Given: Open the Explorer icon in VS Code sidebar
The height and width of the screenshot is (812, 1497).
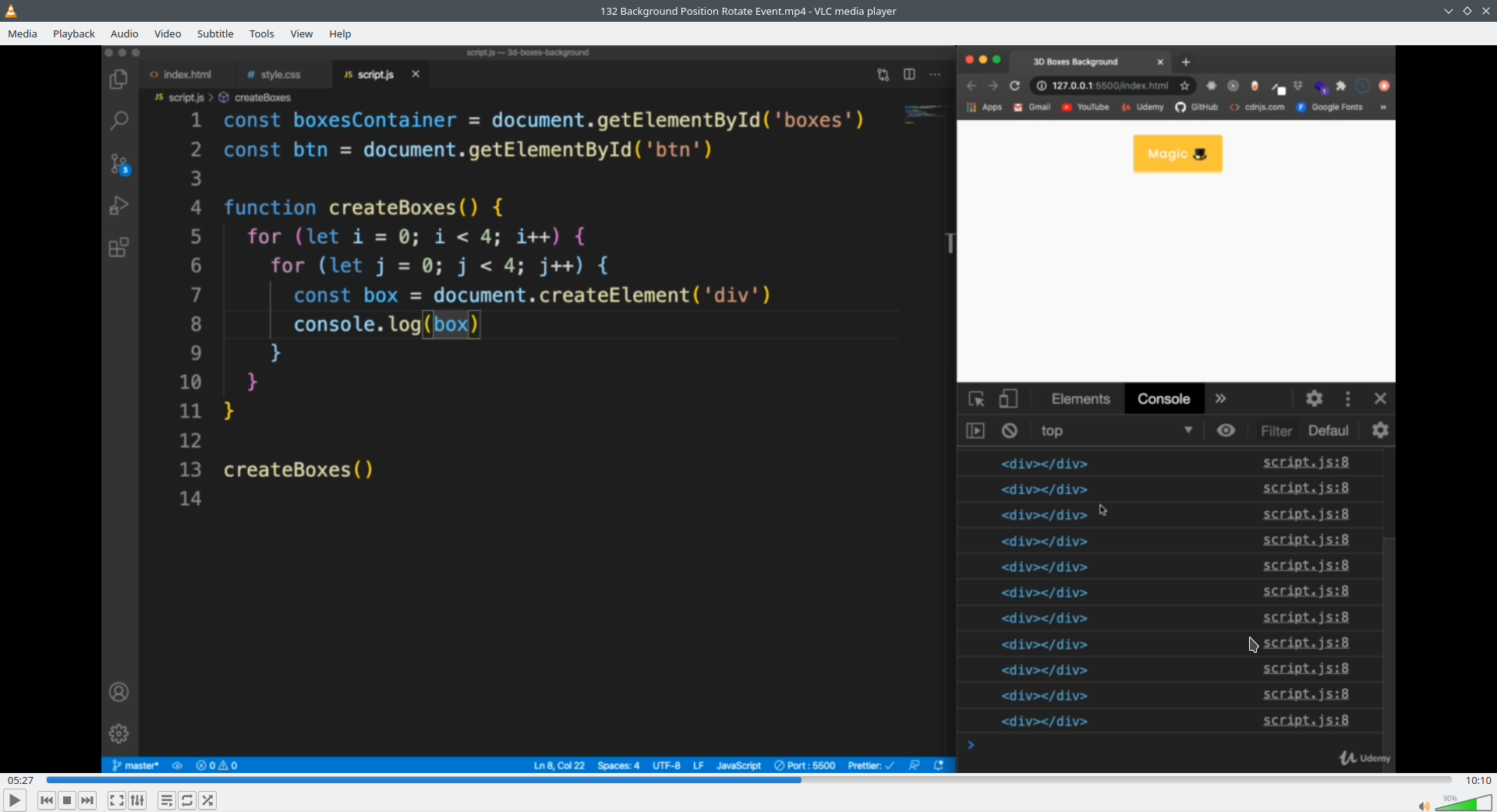Looking at the screenshot, I should pos(119,79).
